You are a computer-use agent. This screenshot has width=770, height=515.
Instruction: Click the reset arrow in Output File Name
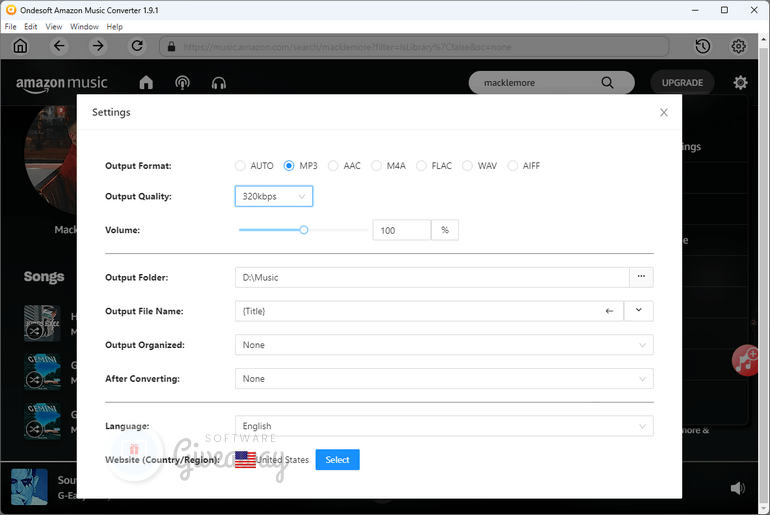coord(609,311)
